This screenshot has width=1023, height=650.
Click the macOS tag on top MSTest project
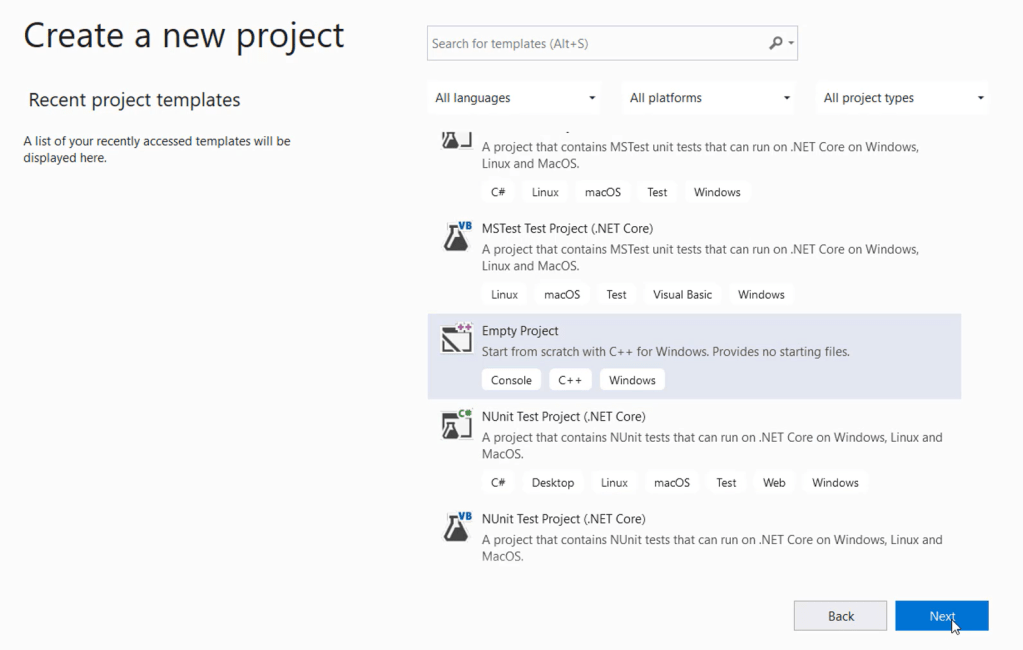[x=603, y=192]
